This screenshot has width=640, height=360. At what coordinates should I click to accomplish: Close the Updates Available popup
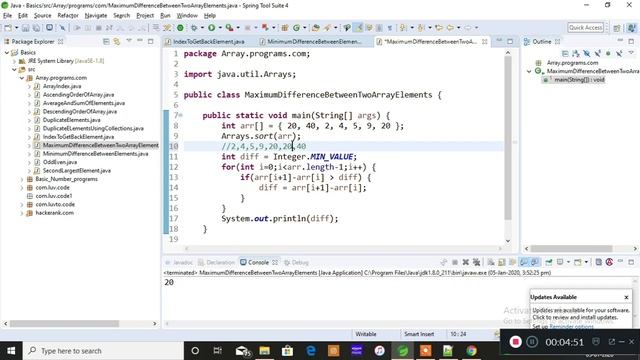coord(626,297)
